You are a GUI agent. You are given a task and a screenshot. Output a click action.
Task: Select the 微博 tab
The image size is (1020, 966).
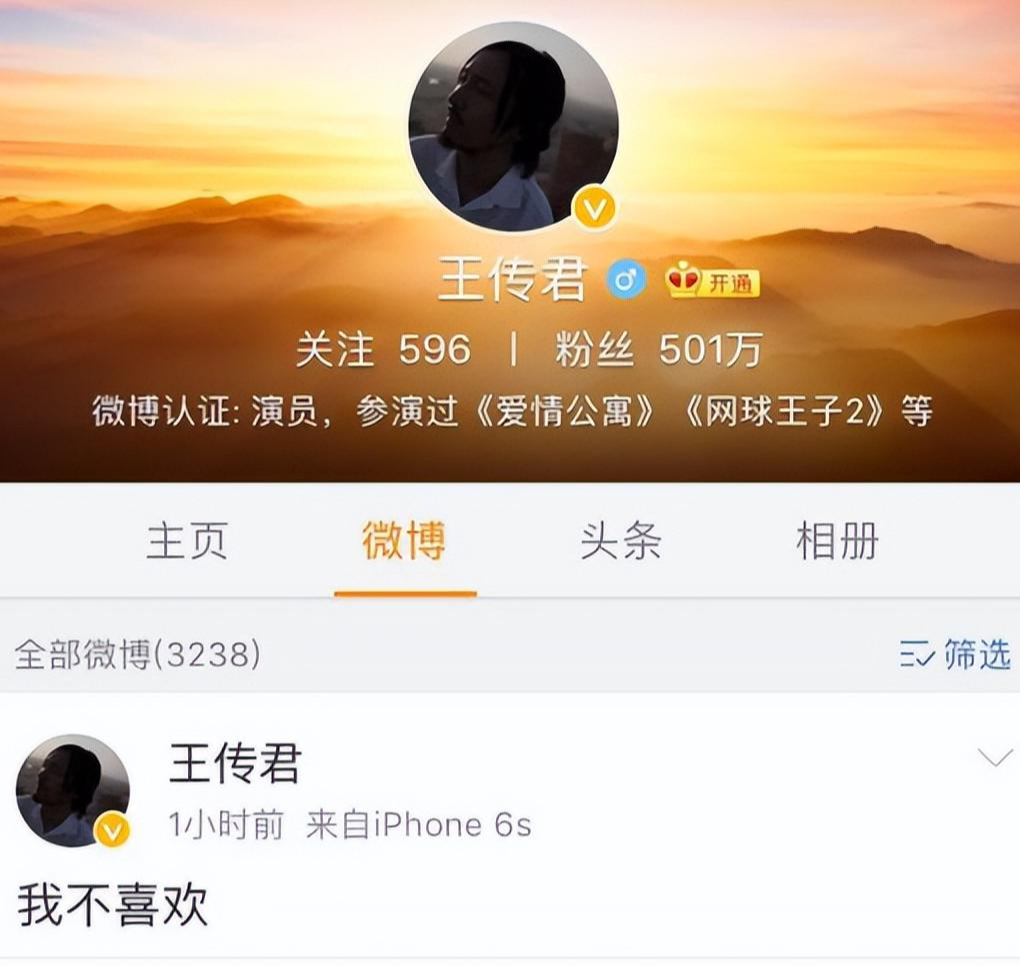click(x=405, y=541)
